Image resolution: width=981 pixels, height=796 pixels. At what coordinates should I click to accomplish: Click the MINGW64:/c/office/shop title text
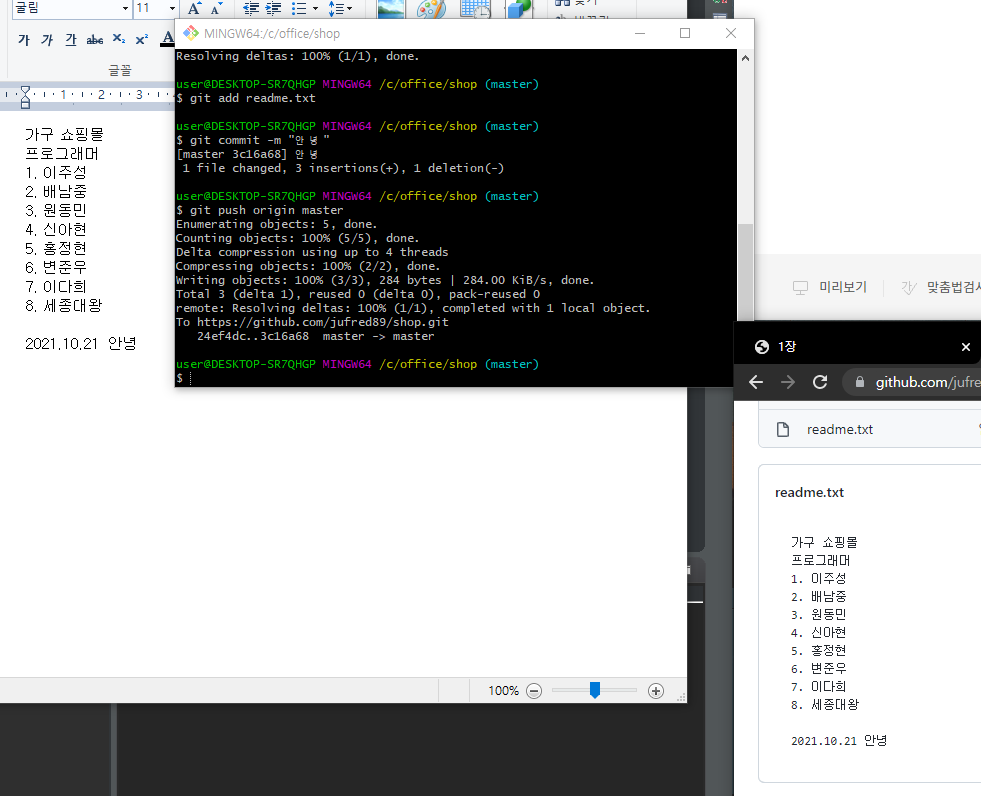pos(272,34)
